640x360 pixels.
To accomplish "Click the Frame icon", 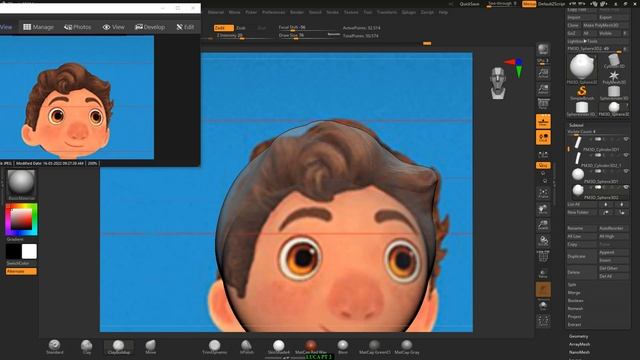I will coord(543,193).
